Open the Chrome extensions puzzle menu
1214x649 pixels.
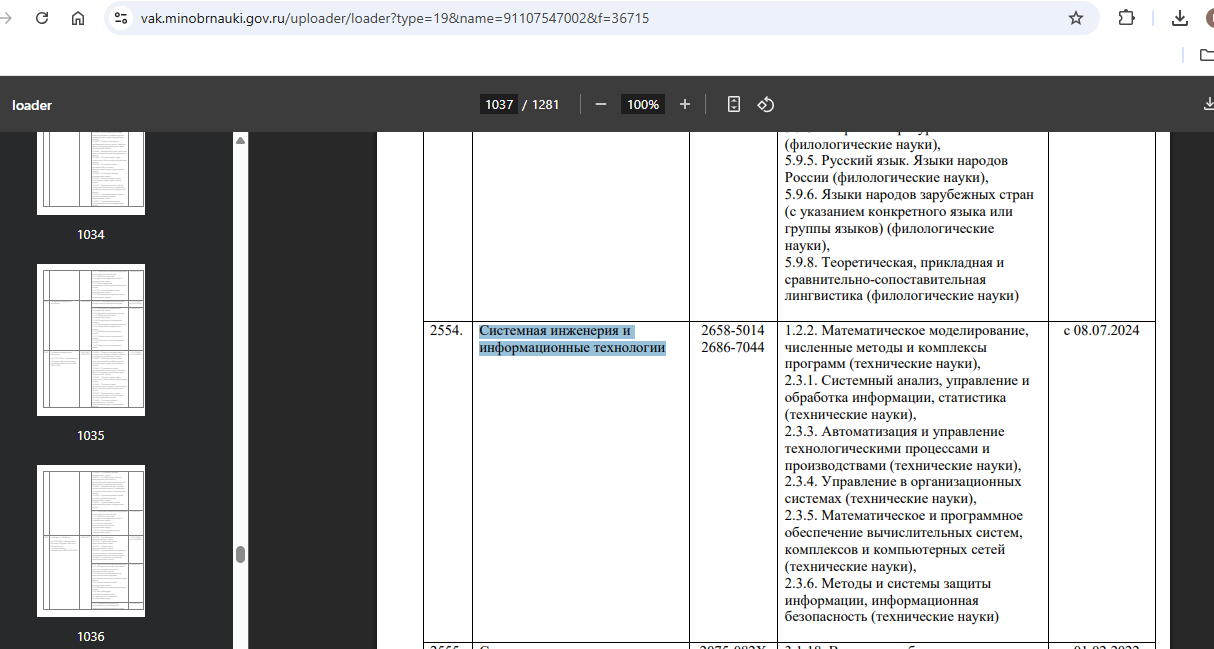pyautogui.click(x=1127, y=18)
